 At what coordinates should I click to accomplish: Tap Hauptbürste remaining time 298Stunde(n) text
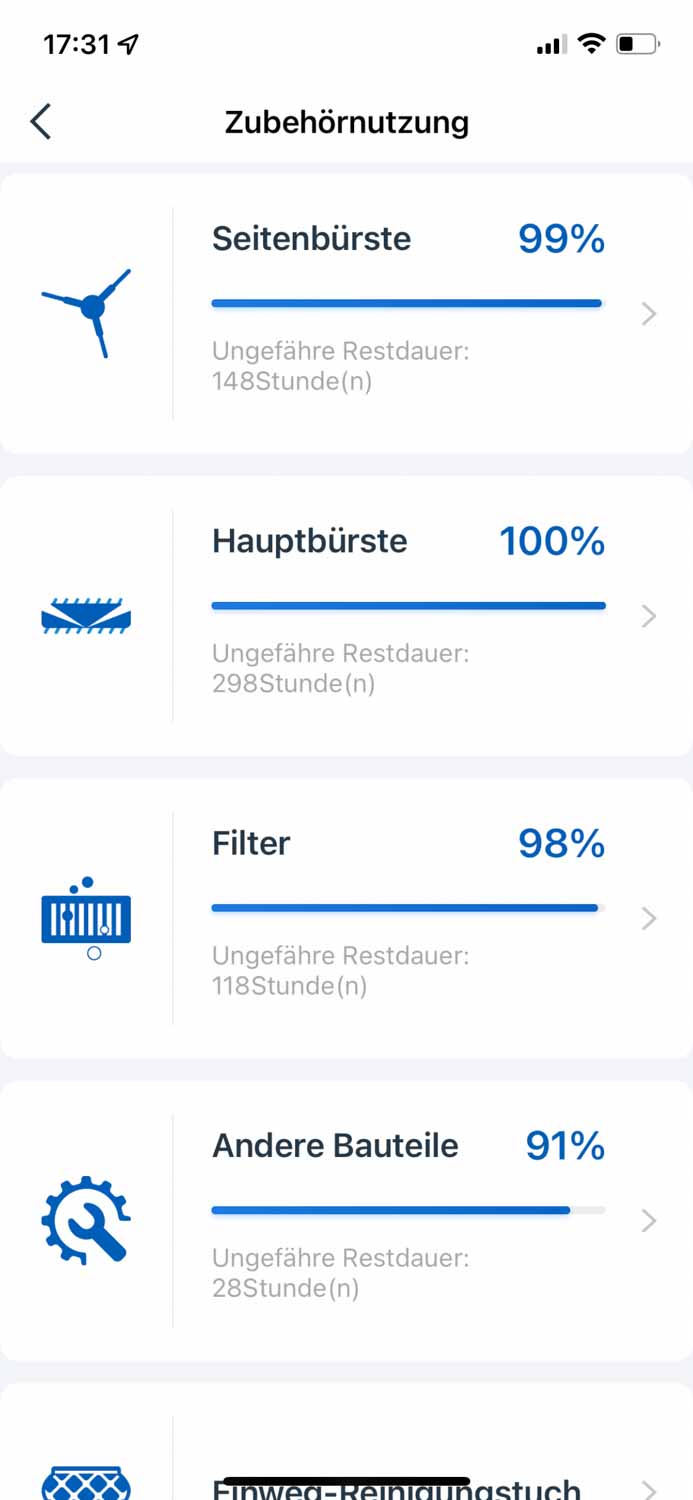293,684
